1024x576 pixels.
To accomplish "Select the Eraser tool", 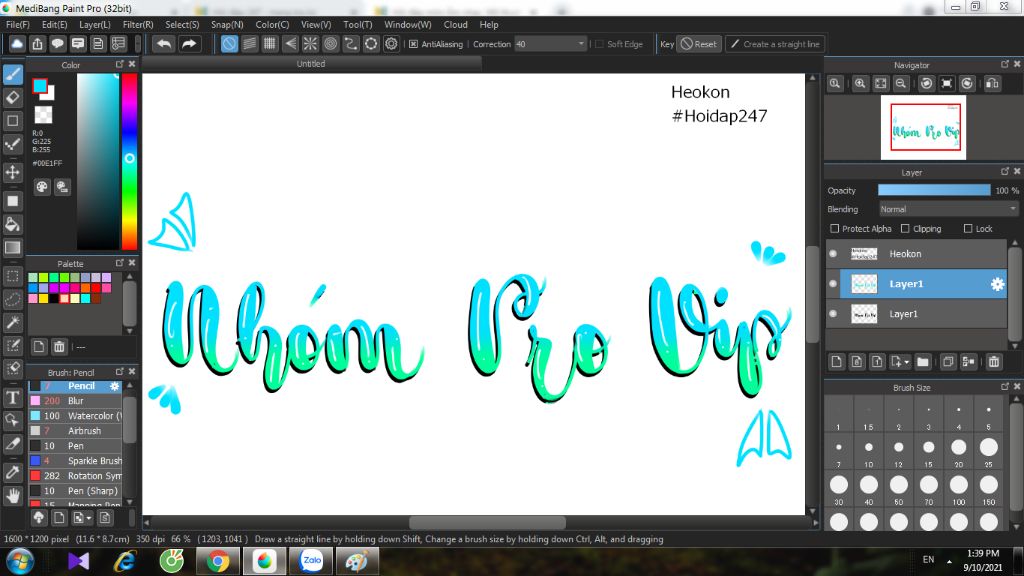I will [x=13, y=98].
